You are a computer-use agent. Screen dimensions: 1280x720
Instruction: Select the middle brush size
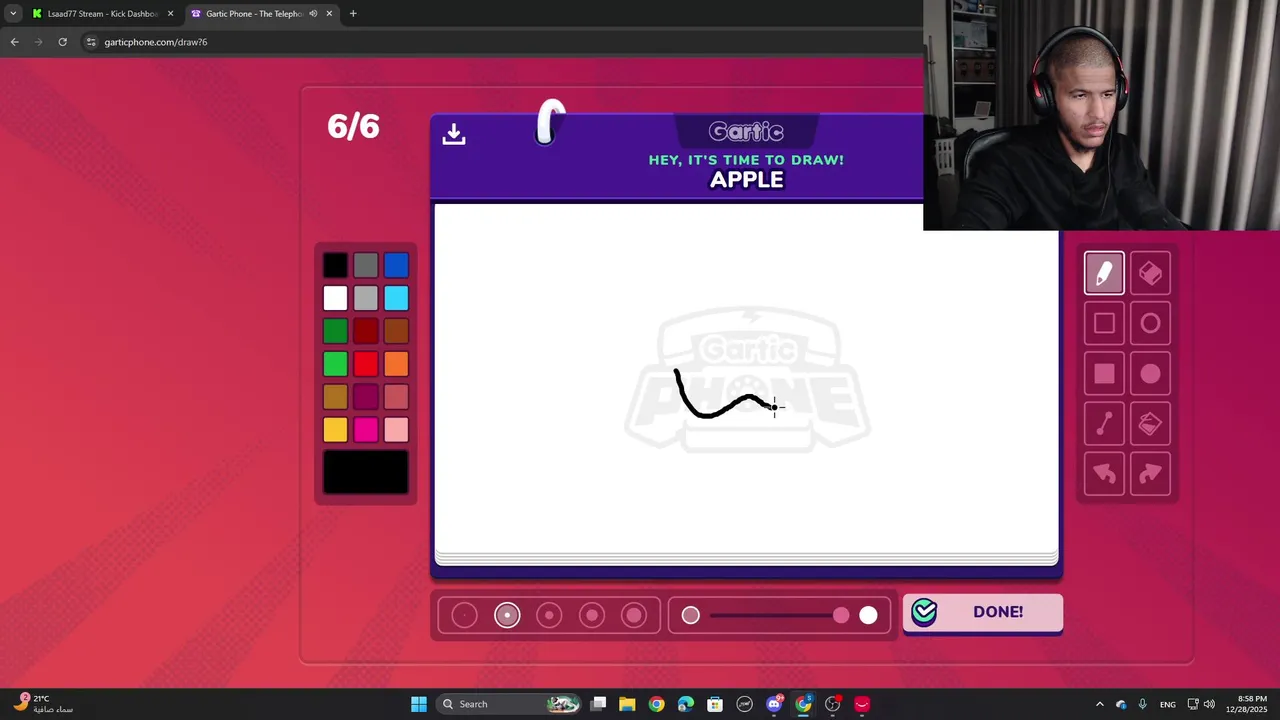pyautogui.click(x=549, y=616)
